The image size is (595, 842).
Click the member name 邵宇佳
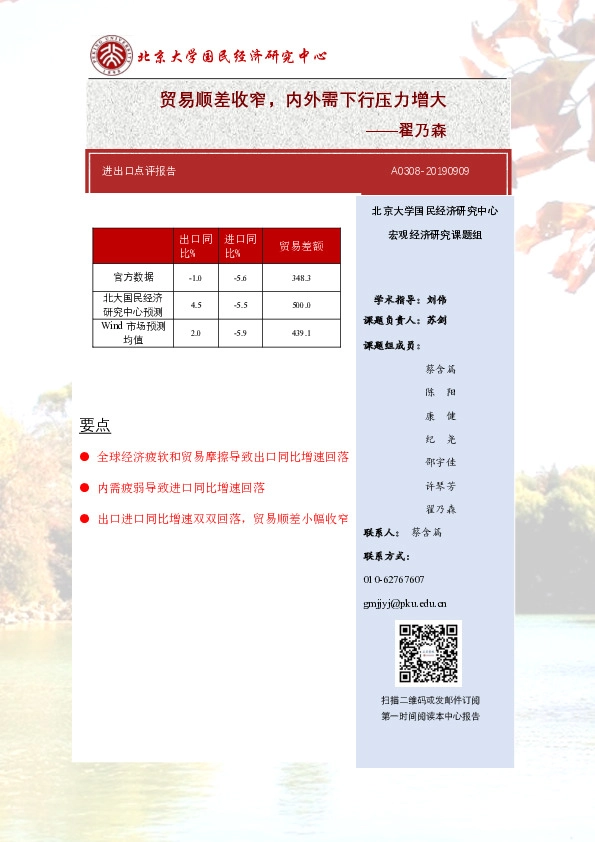coord(441,462)
